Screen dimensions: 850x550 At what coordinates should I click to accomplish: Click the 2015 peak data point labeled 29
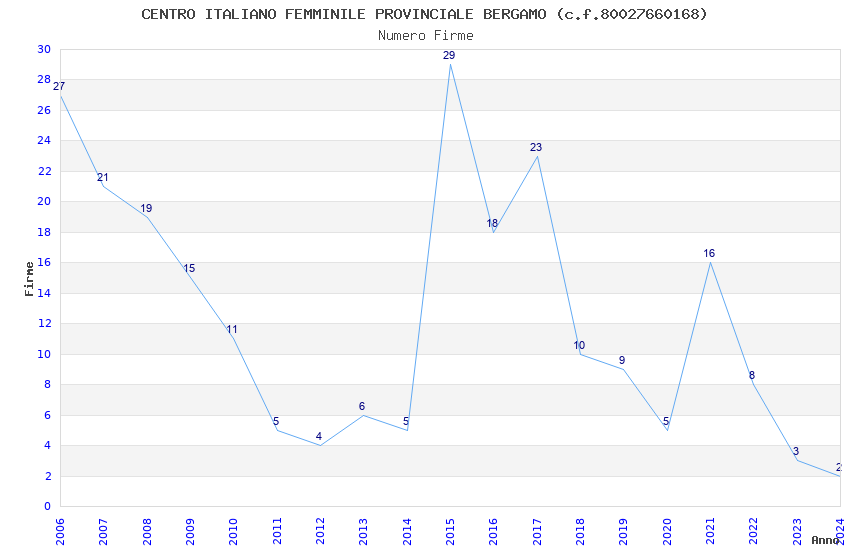[x=450, y=64]
